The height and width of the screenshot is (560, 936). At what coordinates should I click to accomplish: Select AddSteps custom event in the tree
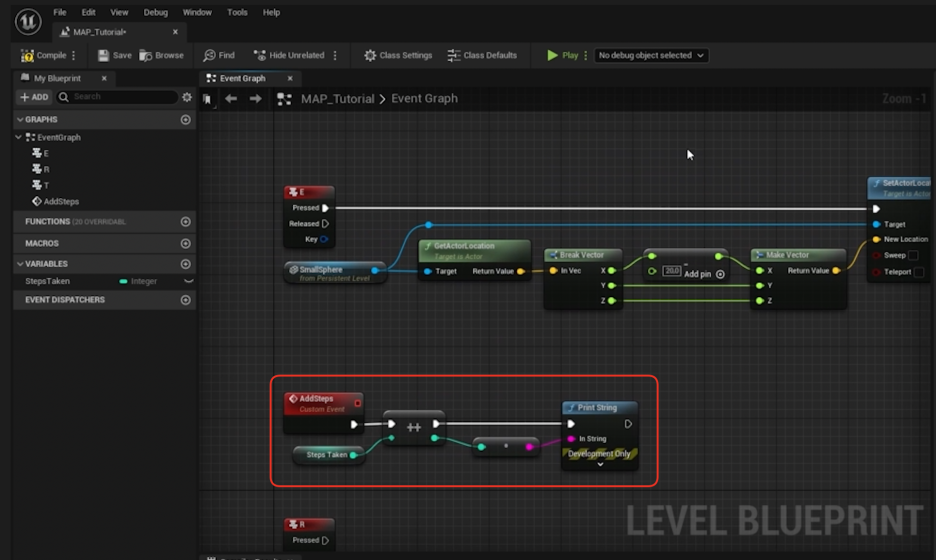pyautogui.click(x=56, y=201)
